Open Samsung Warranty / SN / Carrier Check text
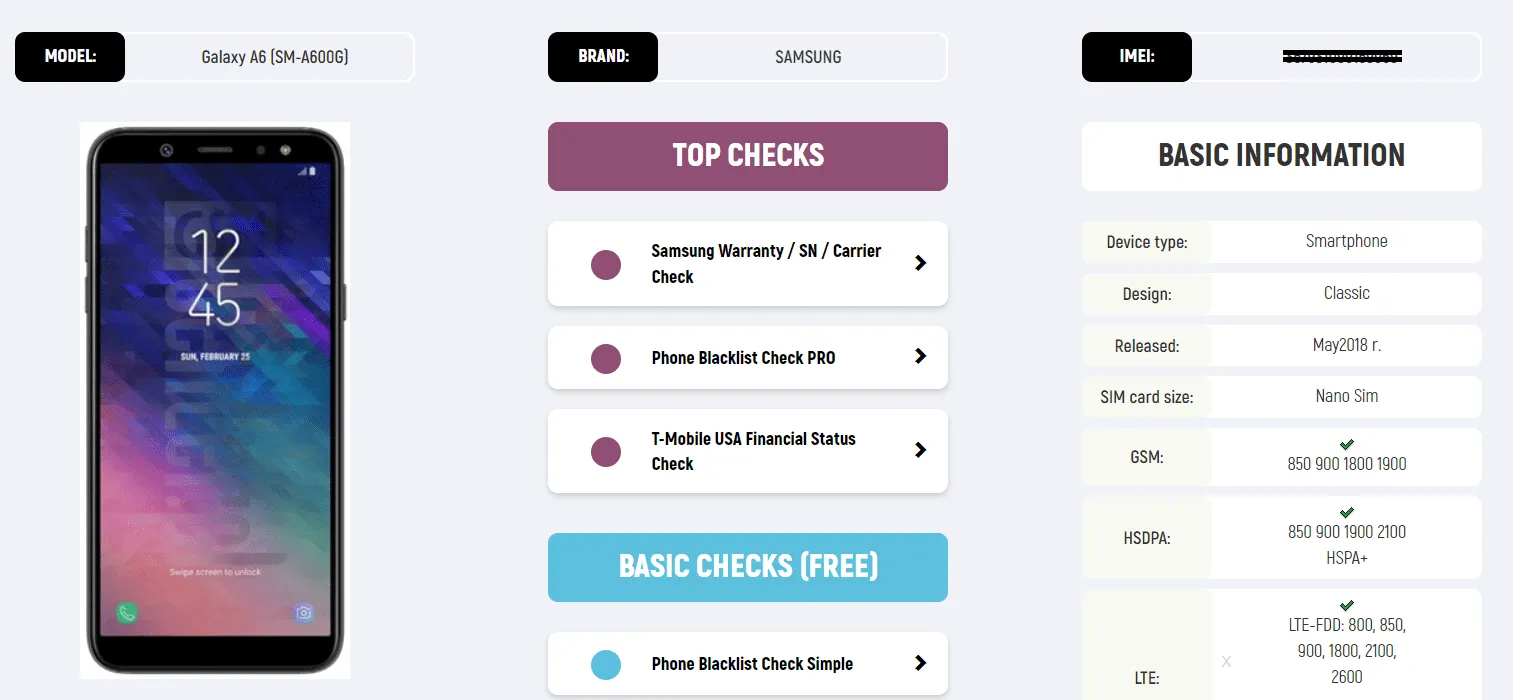 point(765,264)
